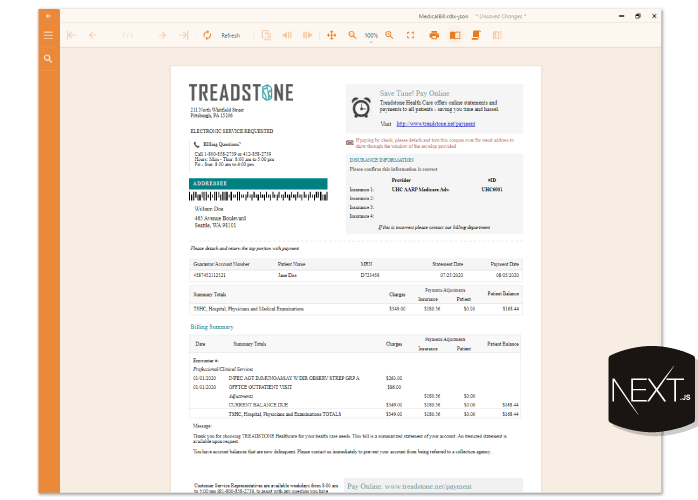
Task: Go to the first page
Action: pyautogui.click(x=71, y=35)
